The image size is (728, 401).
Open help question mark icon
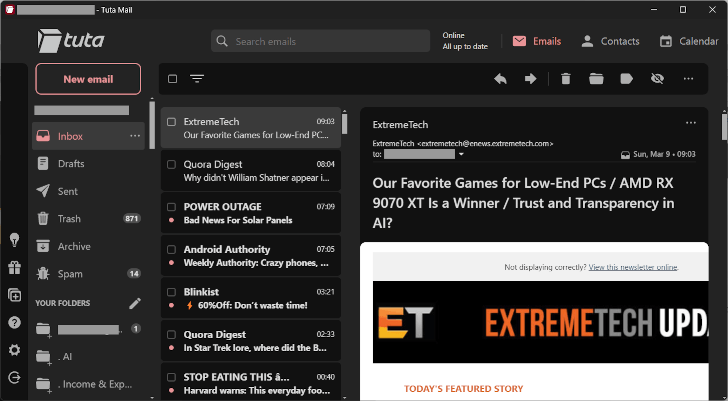[x=14, y=322]
